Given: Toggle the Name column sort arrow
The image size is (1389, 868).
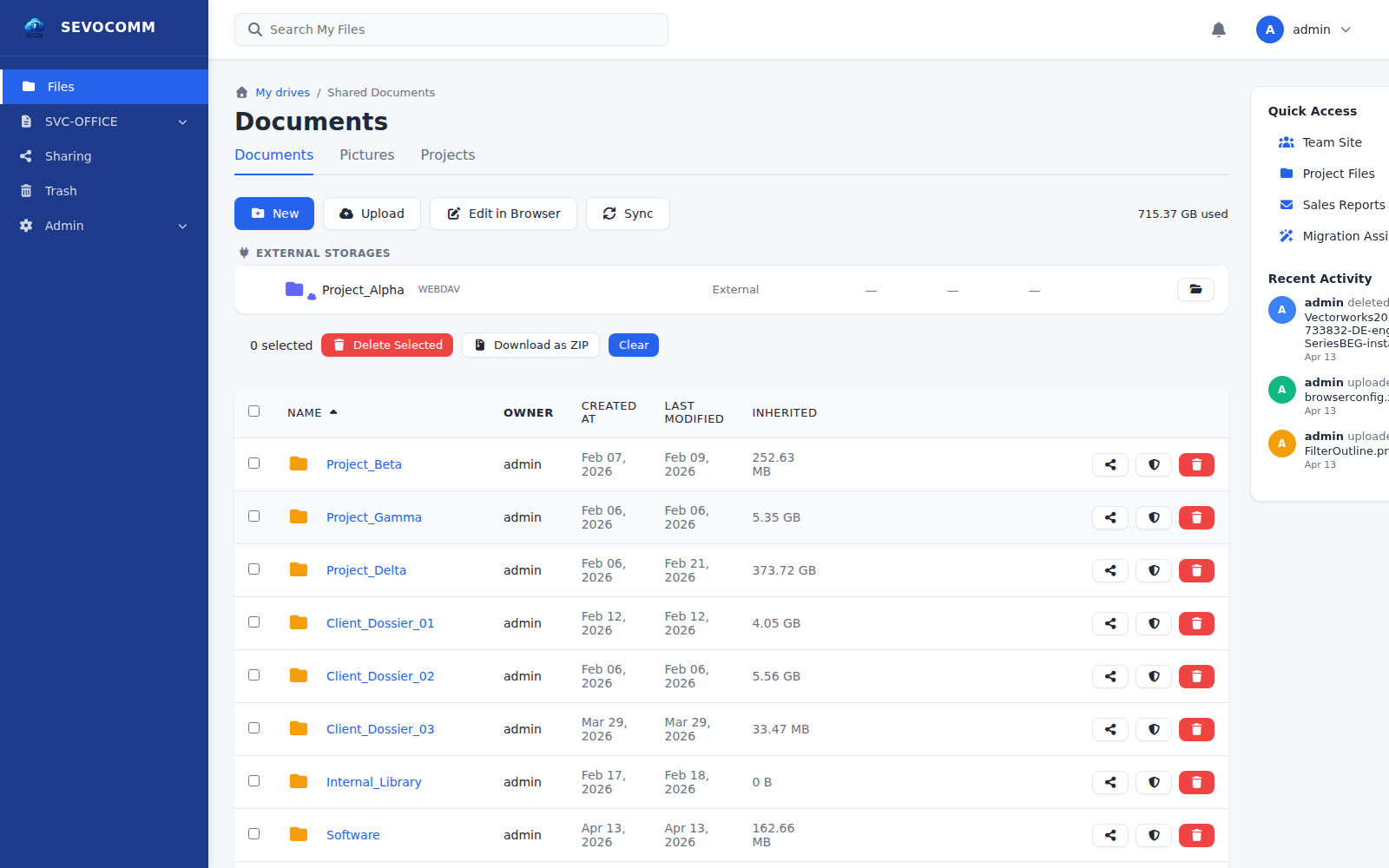Looking at the screenshot, I should coord(335,410).
